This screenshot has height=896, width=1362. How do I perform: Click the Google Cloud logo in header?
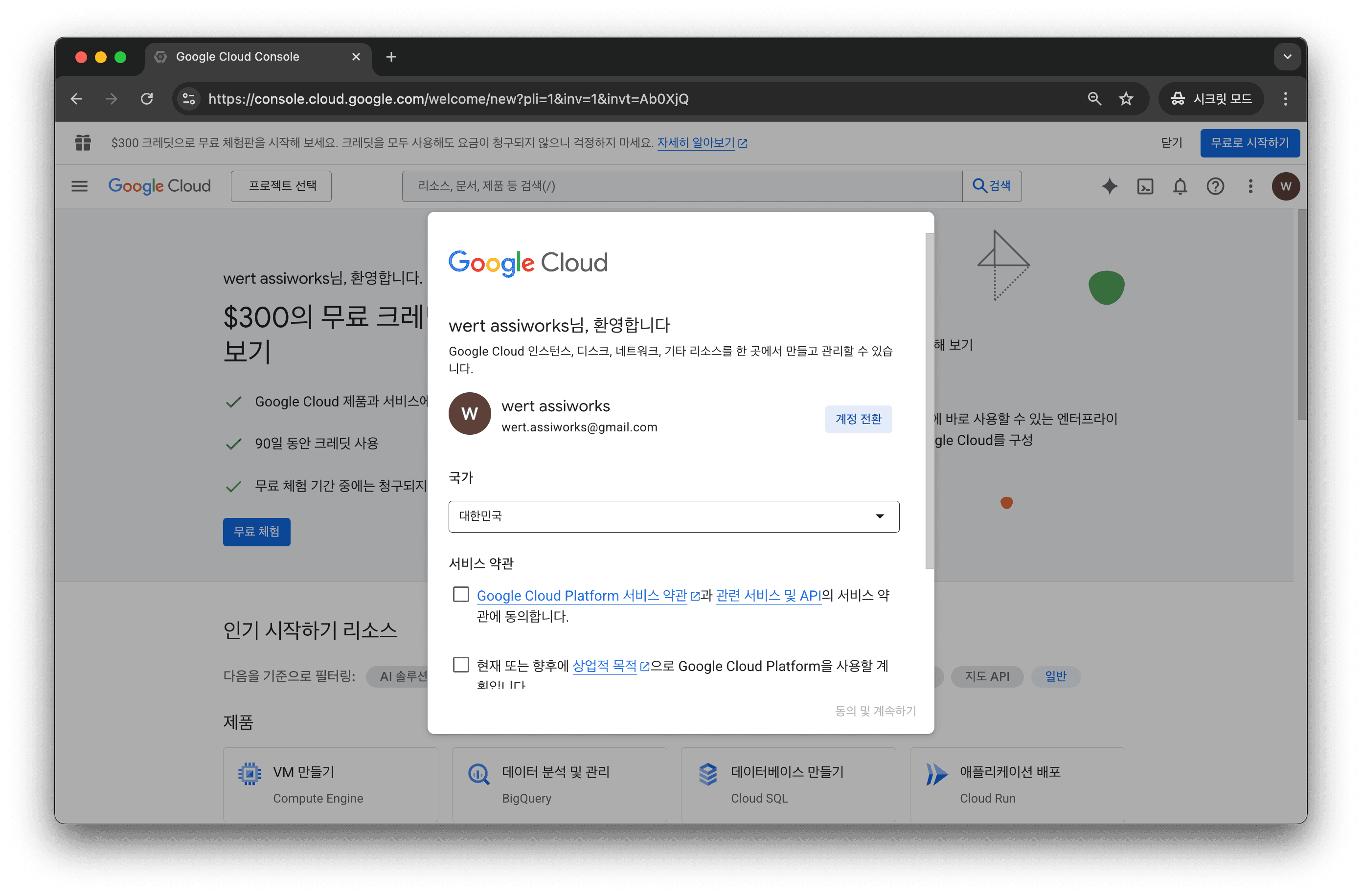pos(159,186)
